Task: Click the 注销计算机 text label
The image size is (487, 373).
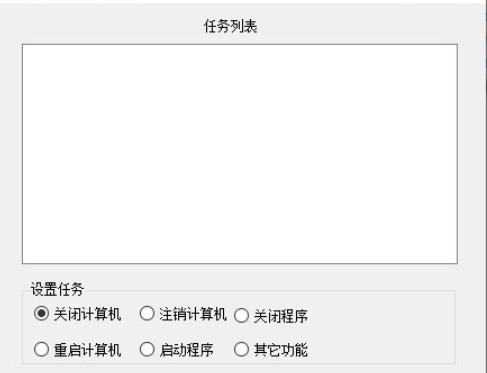Action: click(193, 314)
